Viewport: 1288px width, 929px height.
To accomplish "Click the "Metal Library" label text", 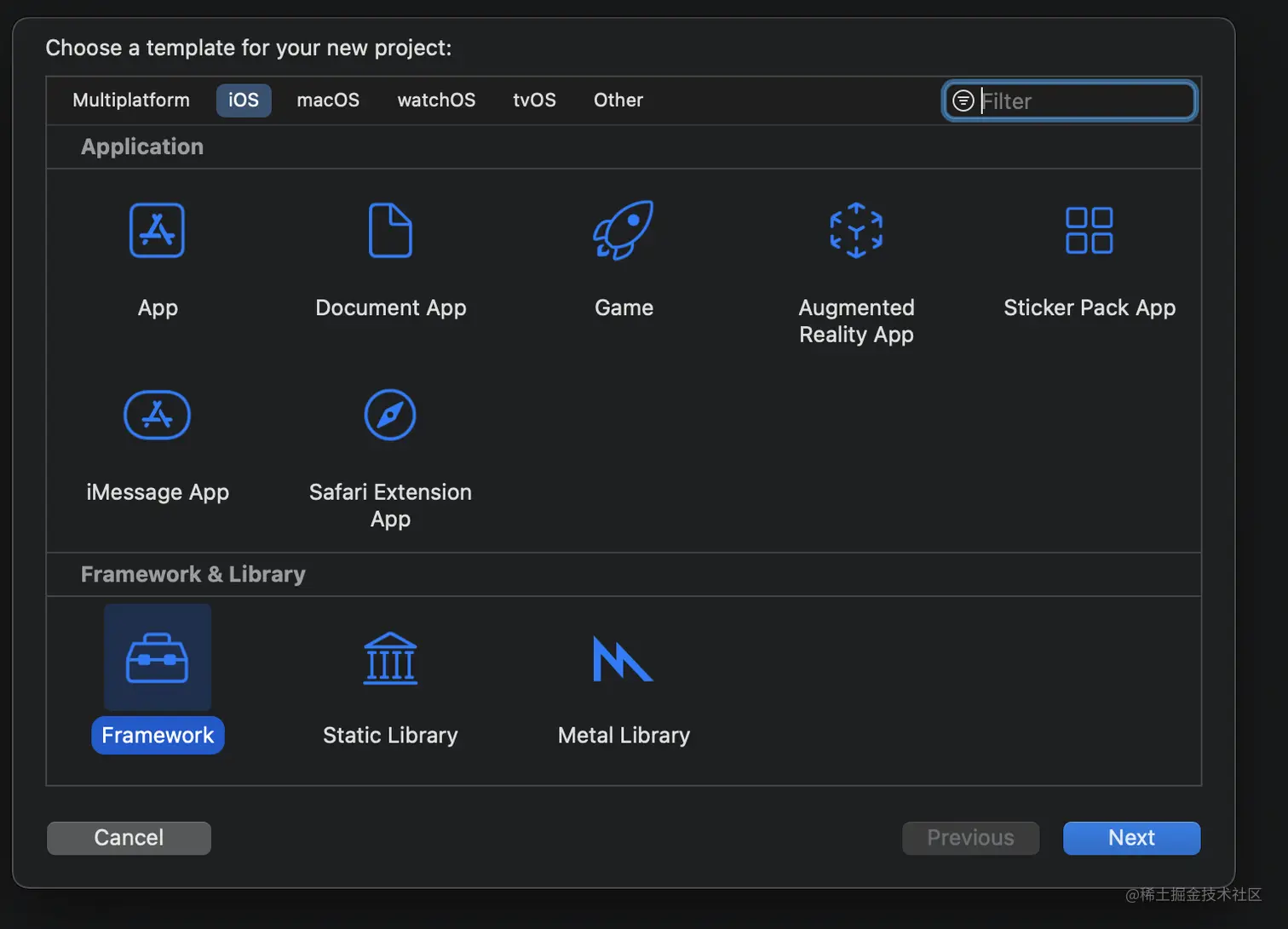I will coord(624,735).
